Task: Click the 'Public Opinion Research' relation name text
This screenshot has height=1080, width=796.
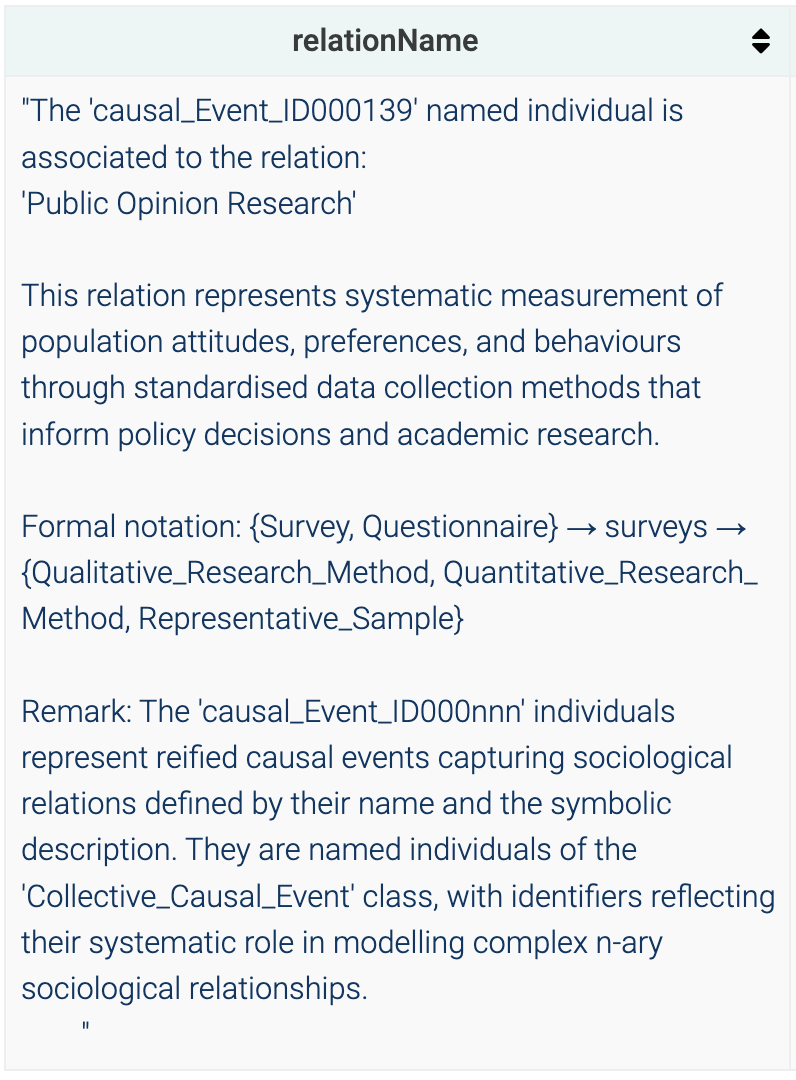Action: [x=189, y=203]
